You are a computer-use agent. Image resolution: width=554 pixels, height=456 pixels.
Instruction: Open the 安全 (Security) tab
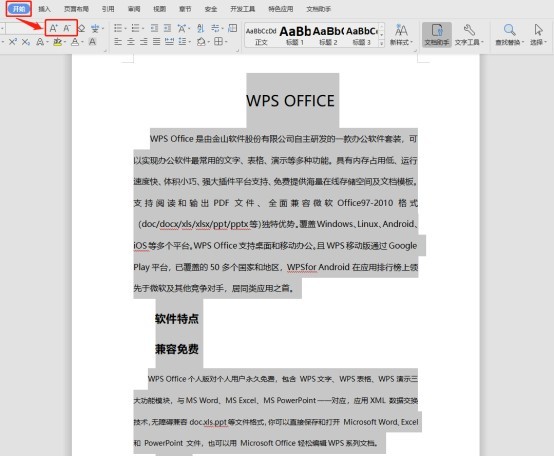pyautogui.click(x=211, y=9)
